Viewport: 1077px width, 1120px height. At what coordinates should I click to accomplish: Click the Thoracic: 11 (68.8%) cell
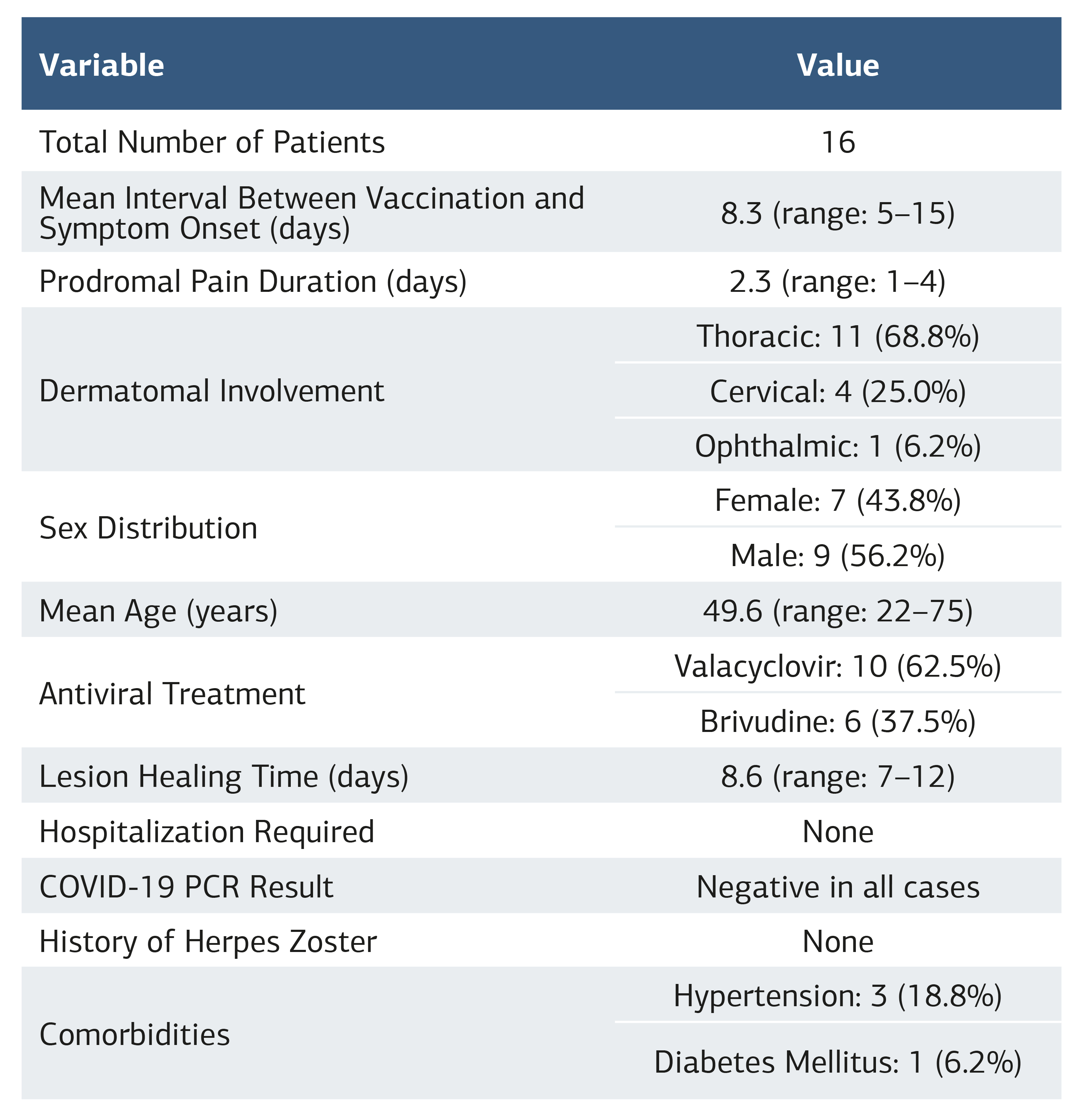pyautogui.click(x=838, y=335)
